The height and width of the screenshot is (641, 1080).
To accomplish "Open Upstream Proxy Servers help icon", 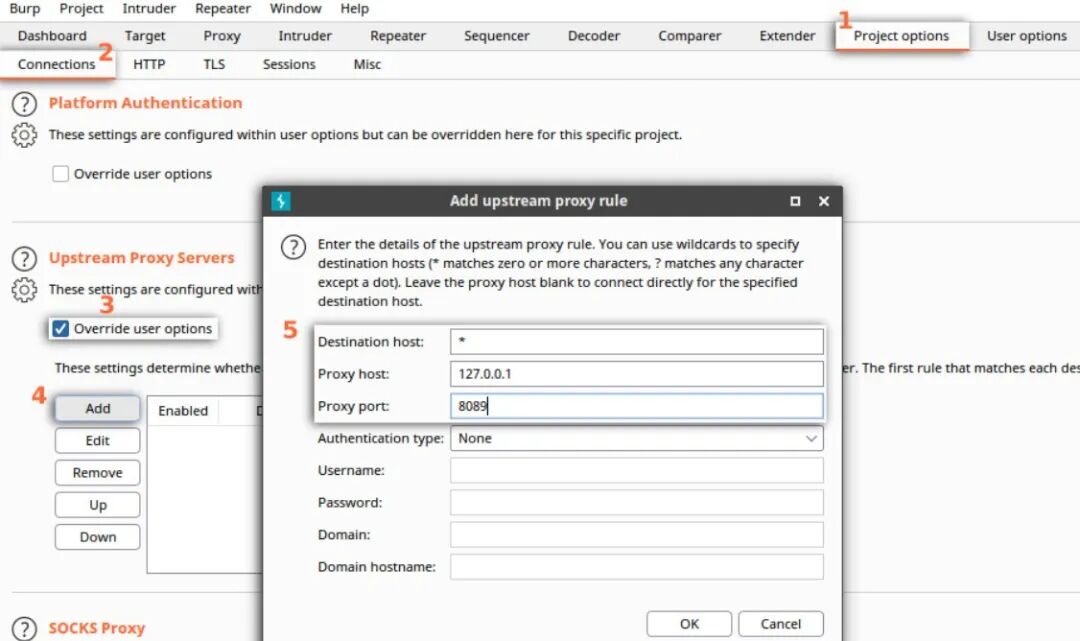I will [x=24, y=259].
